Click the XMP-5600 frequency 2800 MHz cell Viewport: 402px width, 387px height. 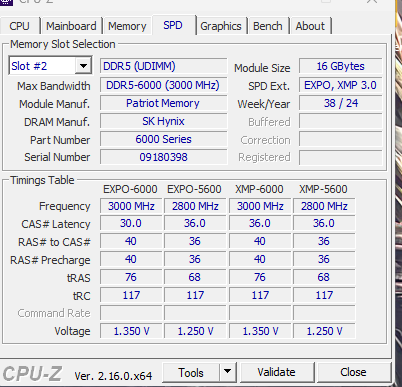tap(324, 206)
